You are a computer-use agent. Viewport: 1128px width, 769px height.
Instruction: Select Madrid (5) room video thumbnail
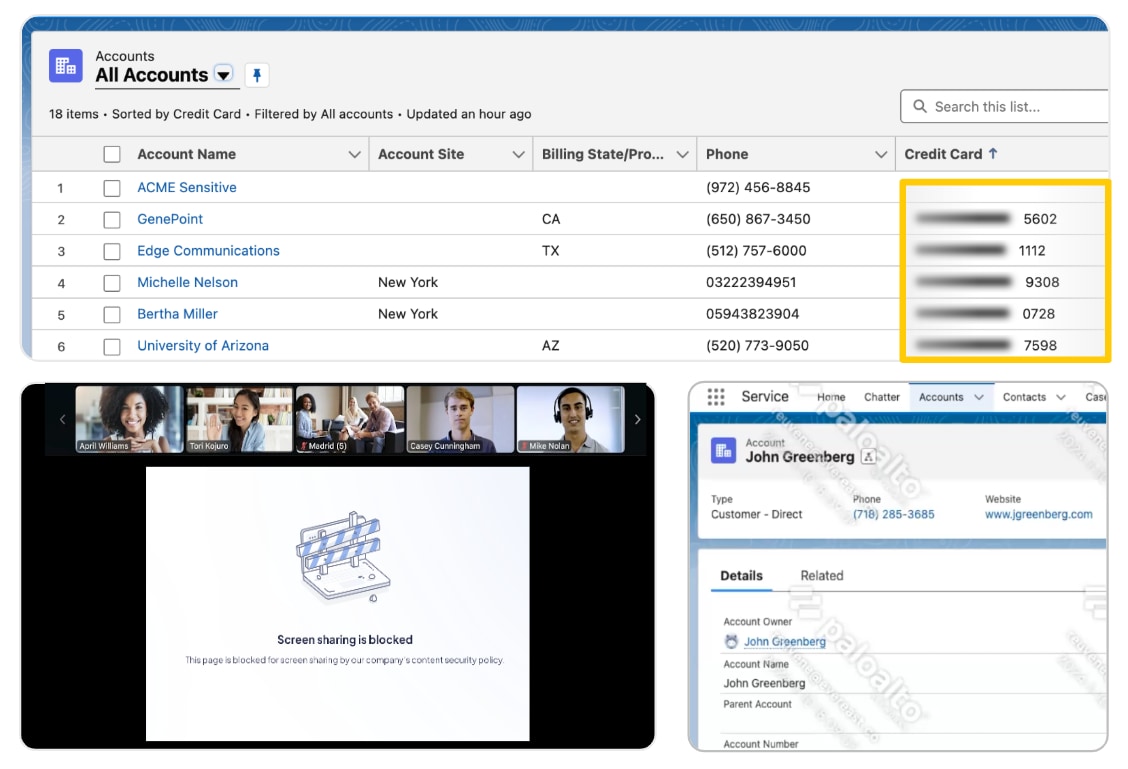coord(350,419)
